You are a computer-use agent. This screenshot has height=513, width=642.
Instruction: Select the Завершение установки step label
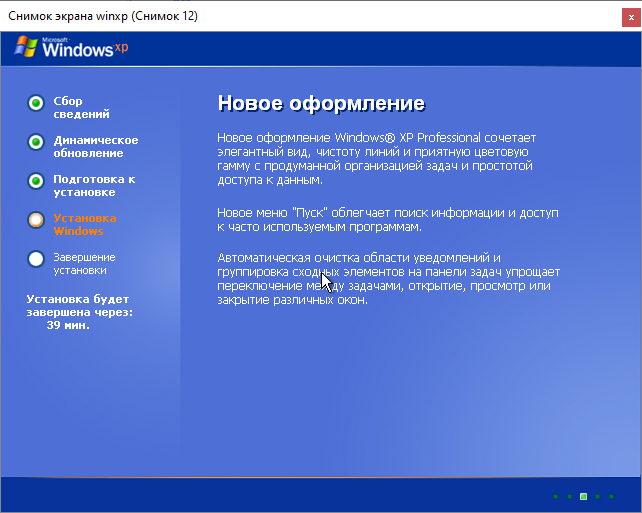(x=84, y=264)
